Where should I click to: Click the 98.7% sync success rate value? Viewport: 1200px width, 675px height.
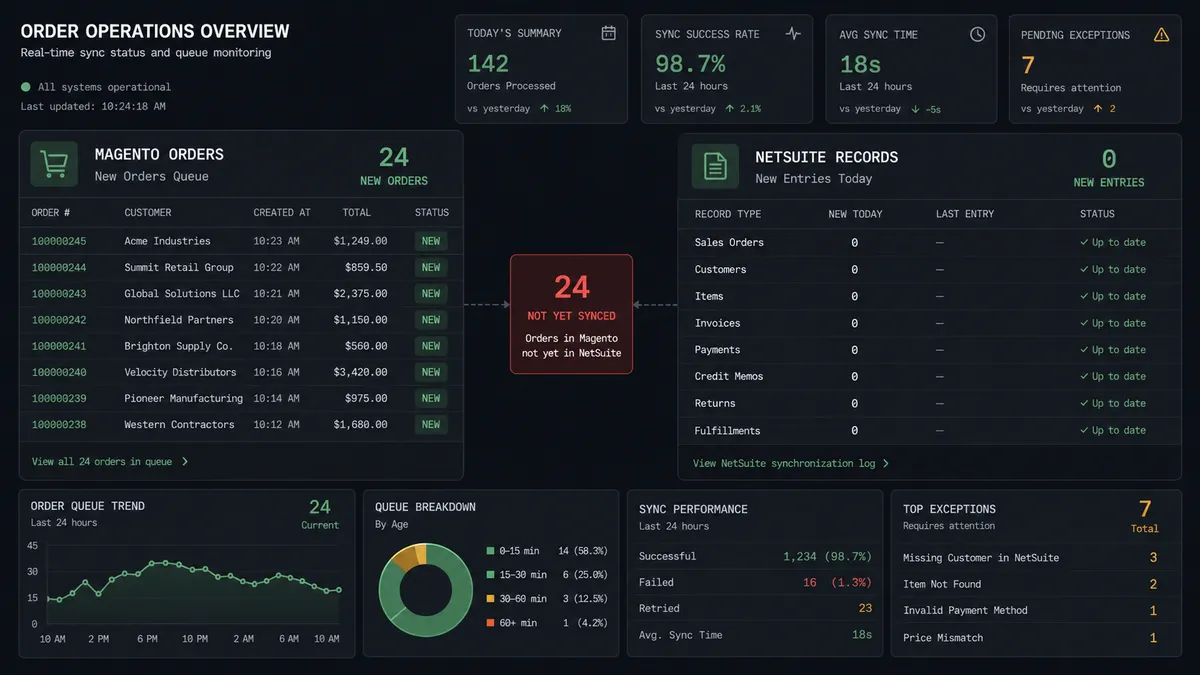pyautogui.click(x=690, y=64)
